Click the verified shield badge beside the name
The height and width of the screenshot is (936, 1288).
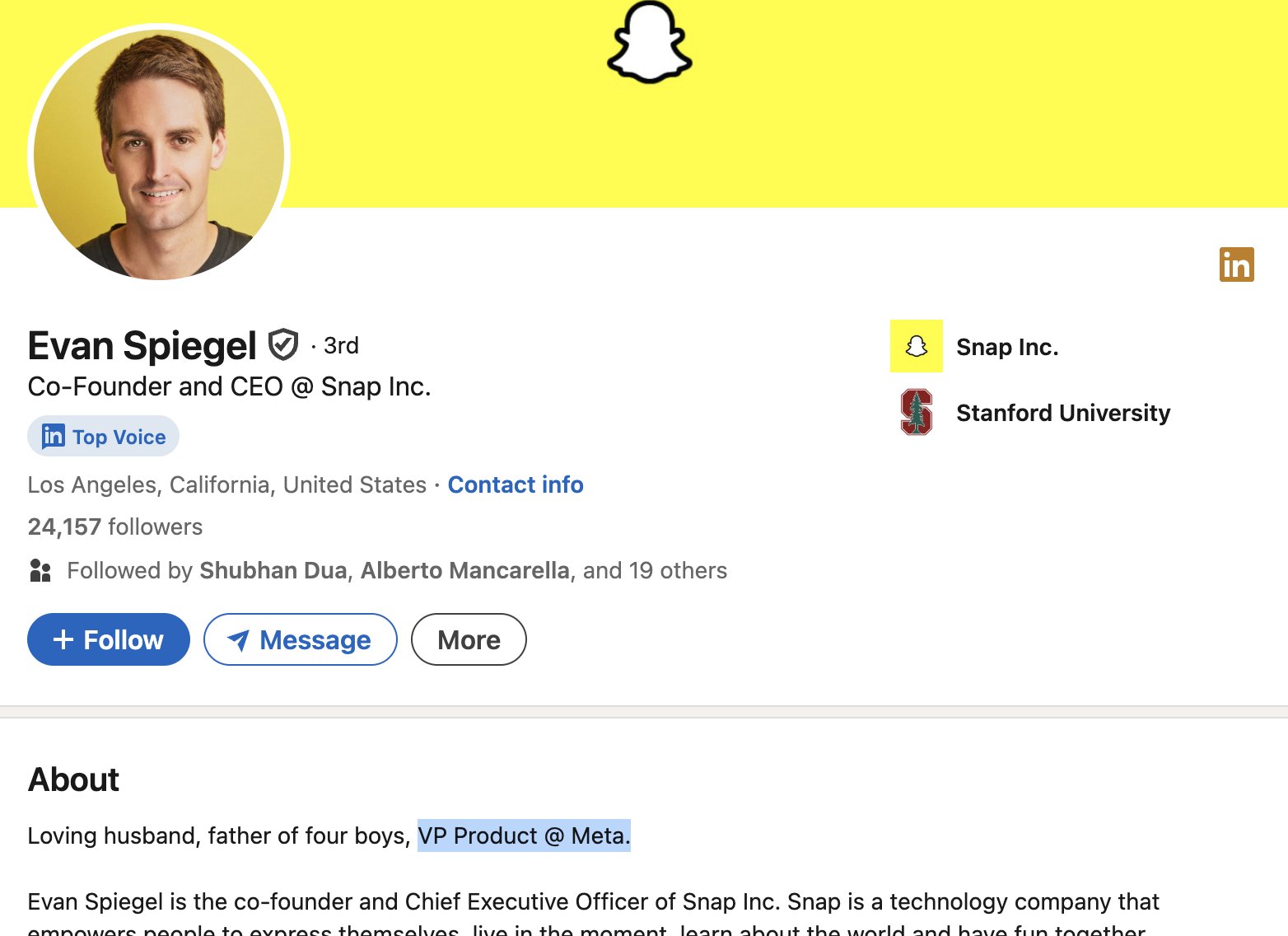(x=283, y=344)
